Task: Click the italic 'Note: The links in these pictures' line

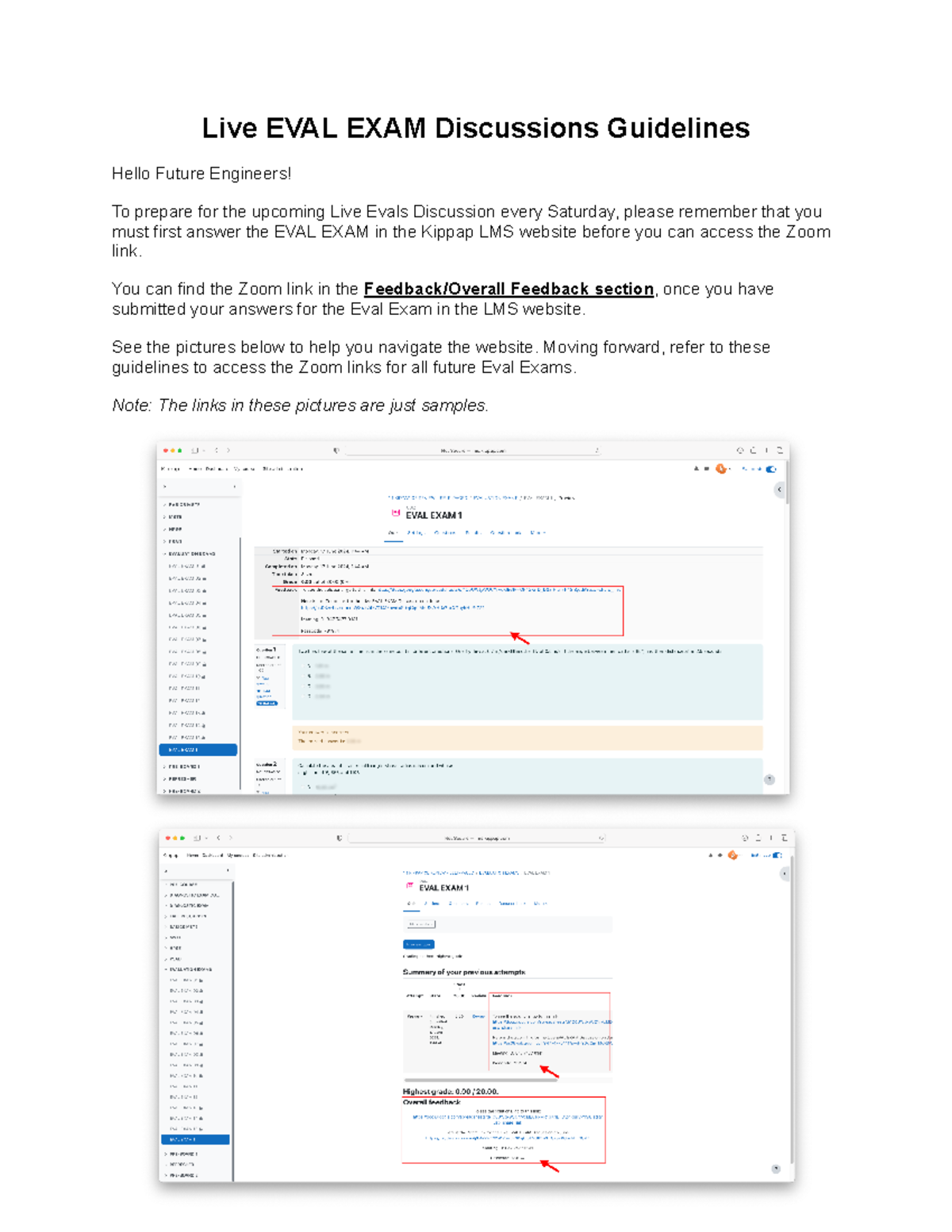Action: tap(300, 405)
